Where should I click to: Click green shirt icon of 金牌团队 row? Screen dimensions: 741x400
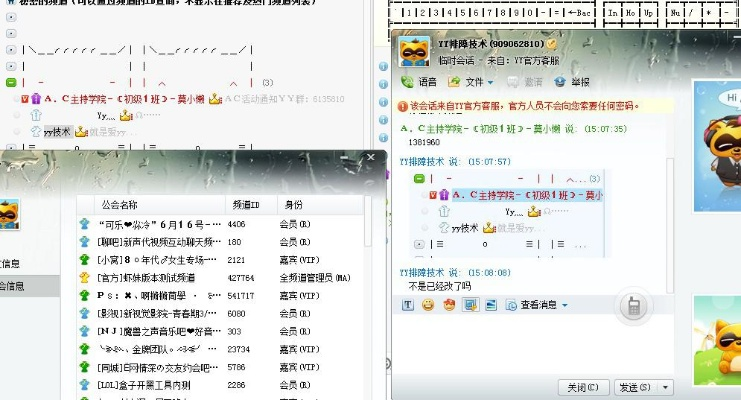click(85, 349)
